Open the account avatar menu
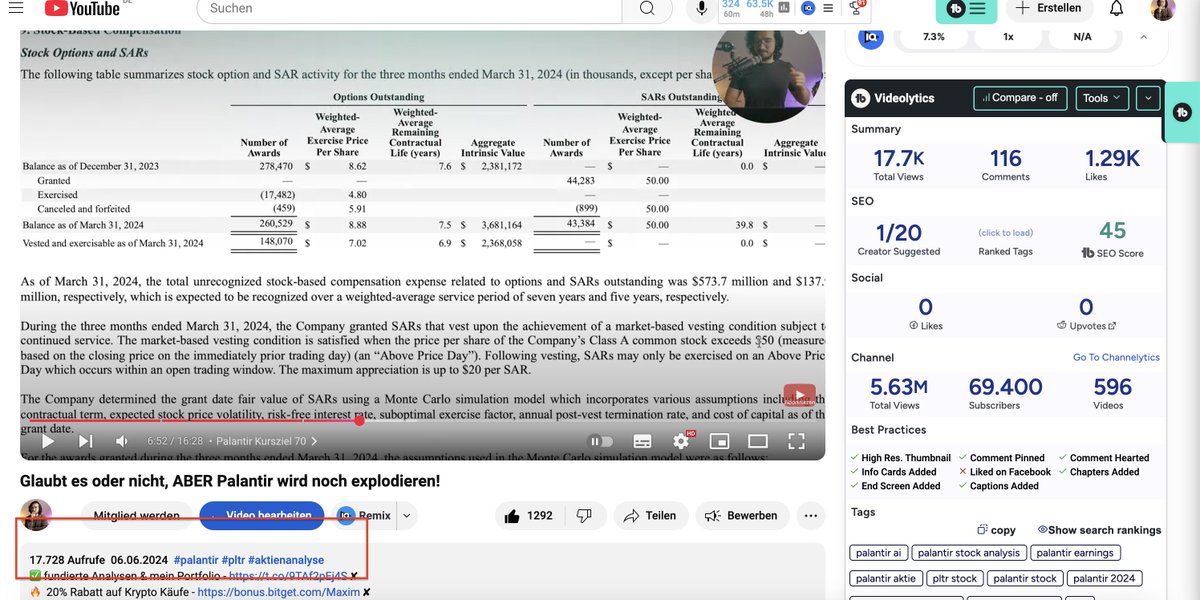Screen dimensions: 1200x600 point(1162,8)
